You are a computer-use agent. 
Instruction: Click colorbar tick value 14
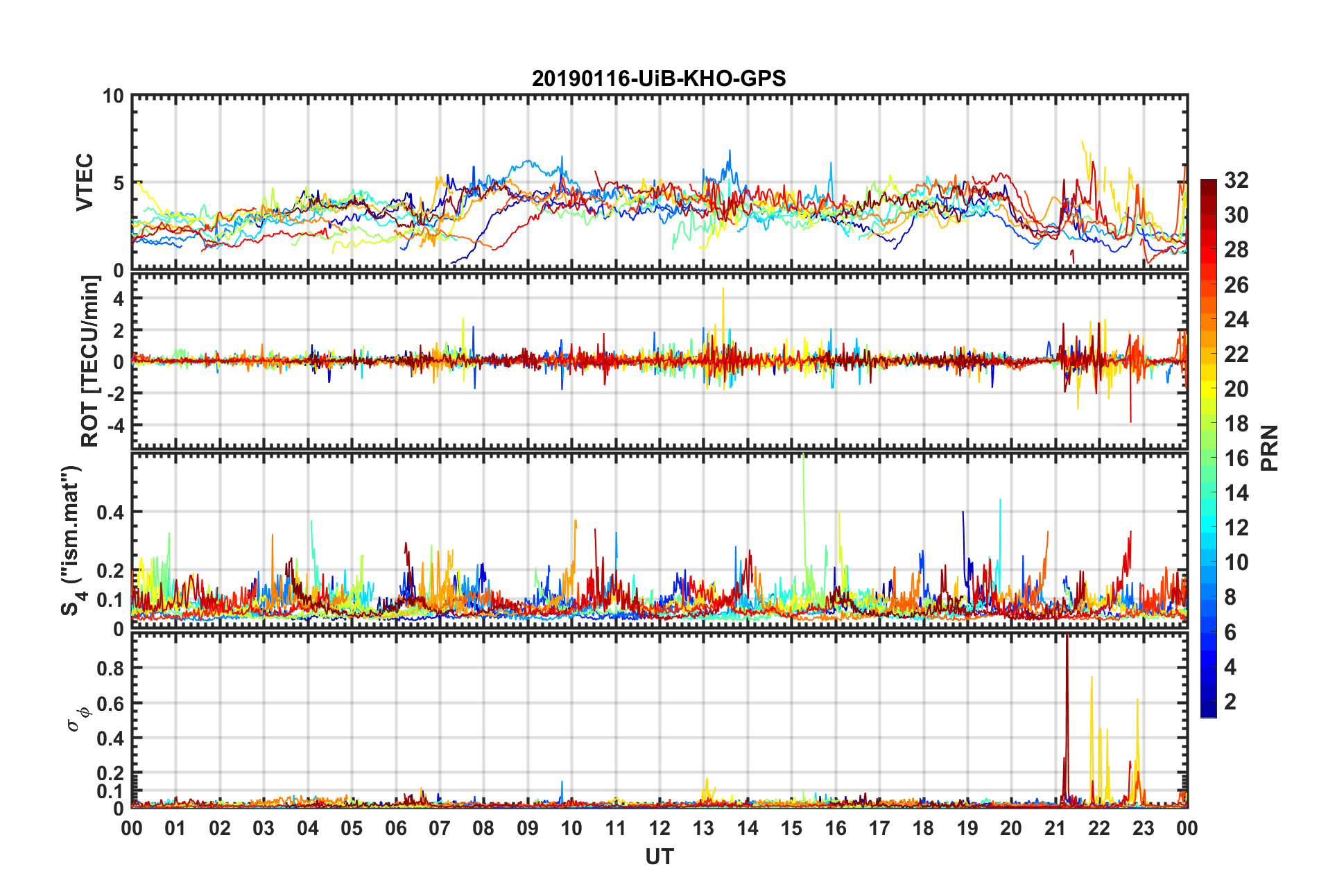[x=1236, y=493]
